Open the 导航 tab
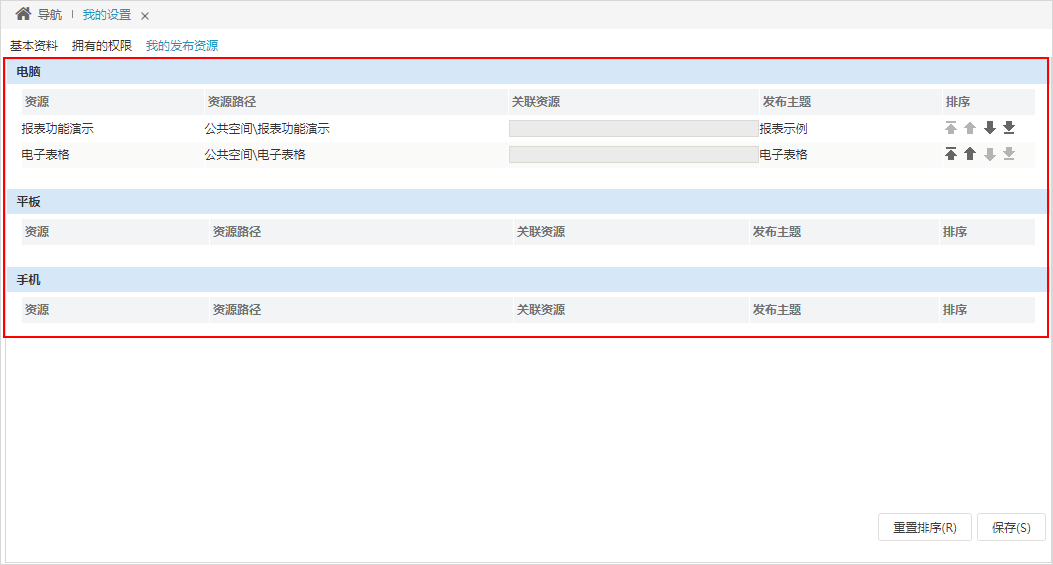Screen dimensions: 1053x565 (50, 15)
